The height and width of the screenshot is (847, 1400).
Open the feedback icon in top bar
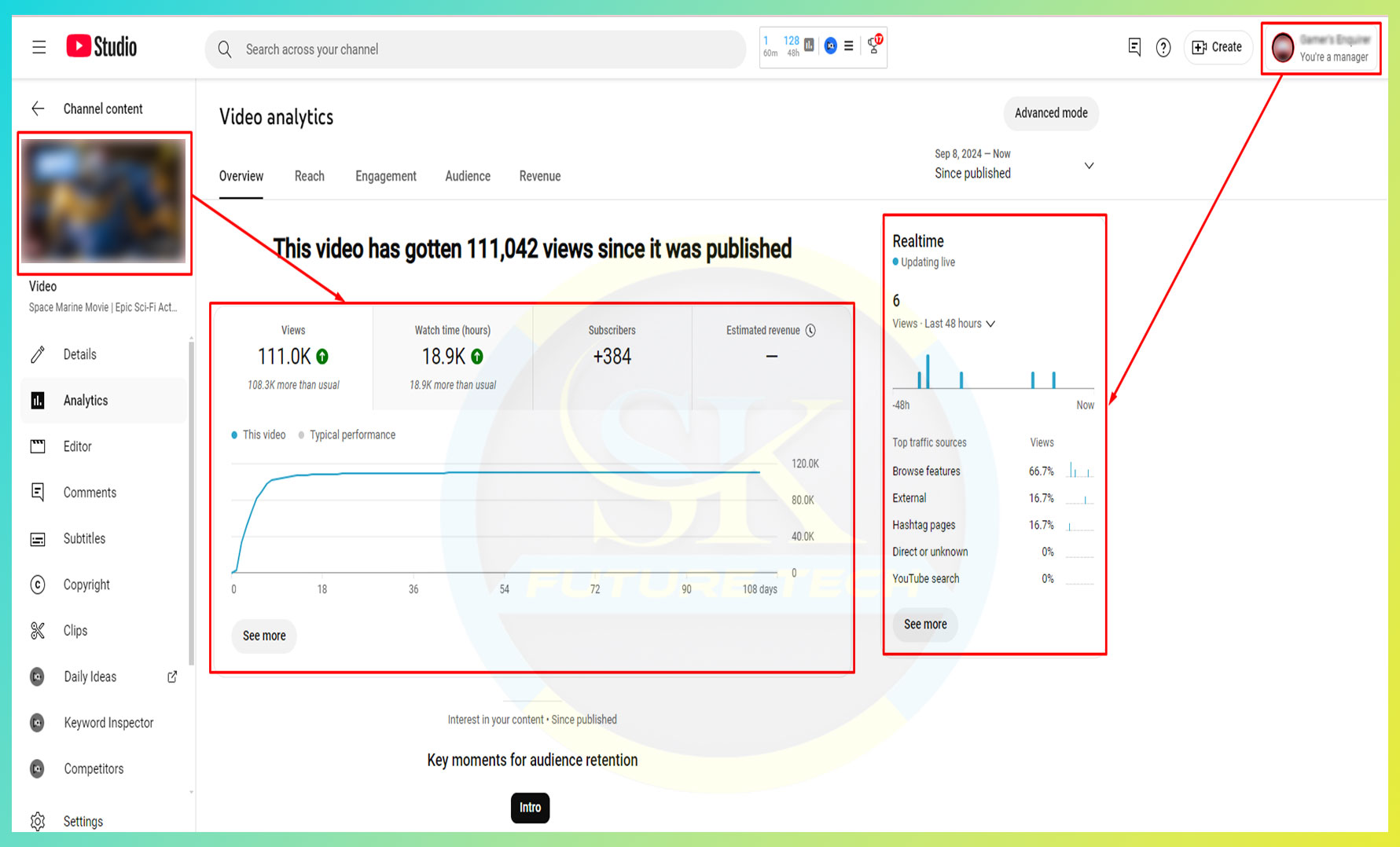point(1134,47)
